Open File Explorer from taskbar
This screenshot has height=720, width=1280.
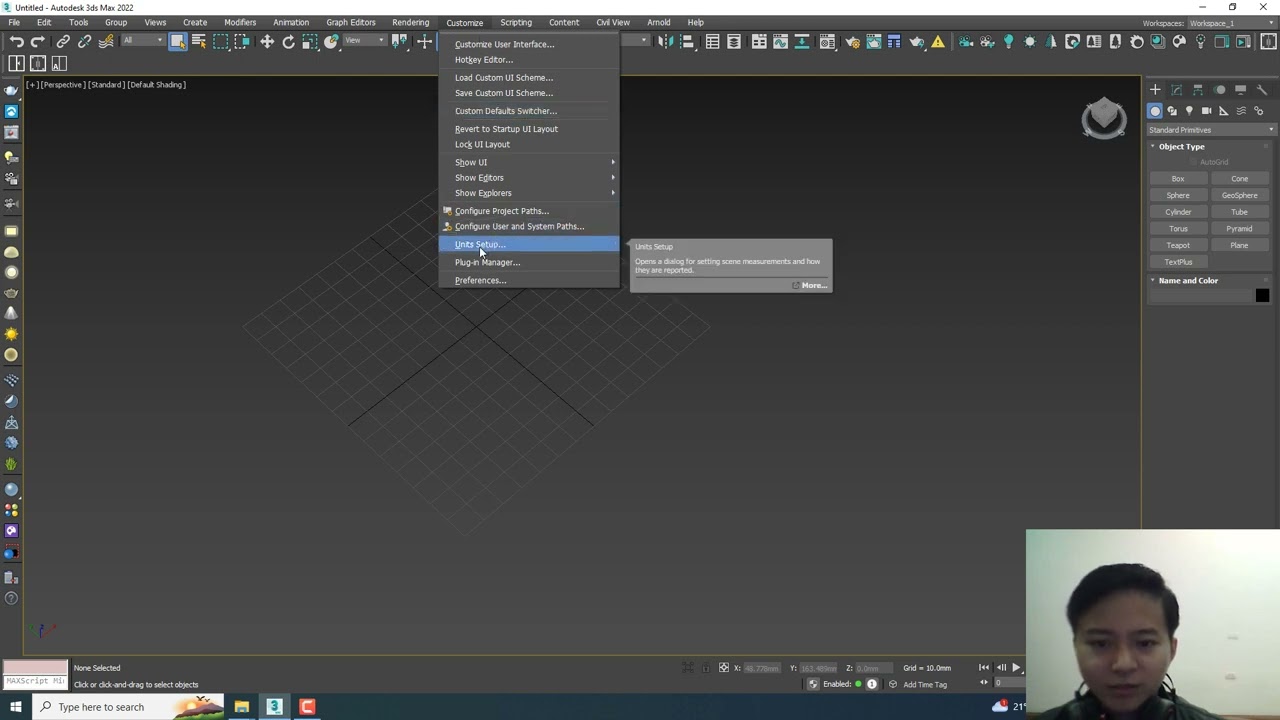coord(242,707)
